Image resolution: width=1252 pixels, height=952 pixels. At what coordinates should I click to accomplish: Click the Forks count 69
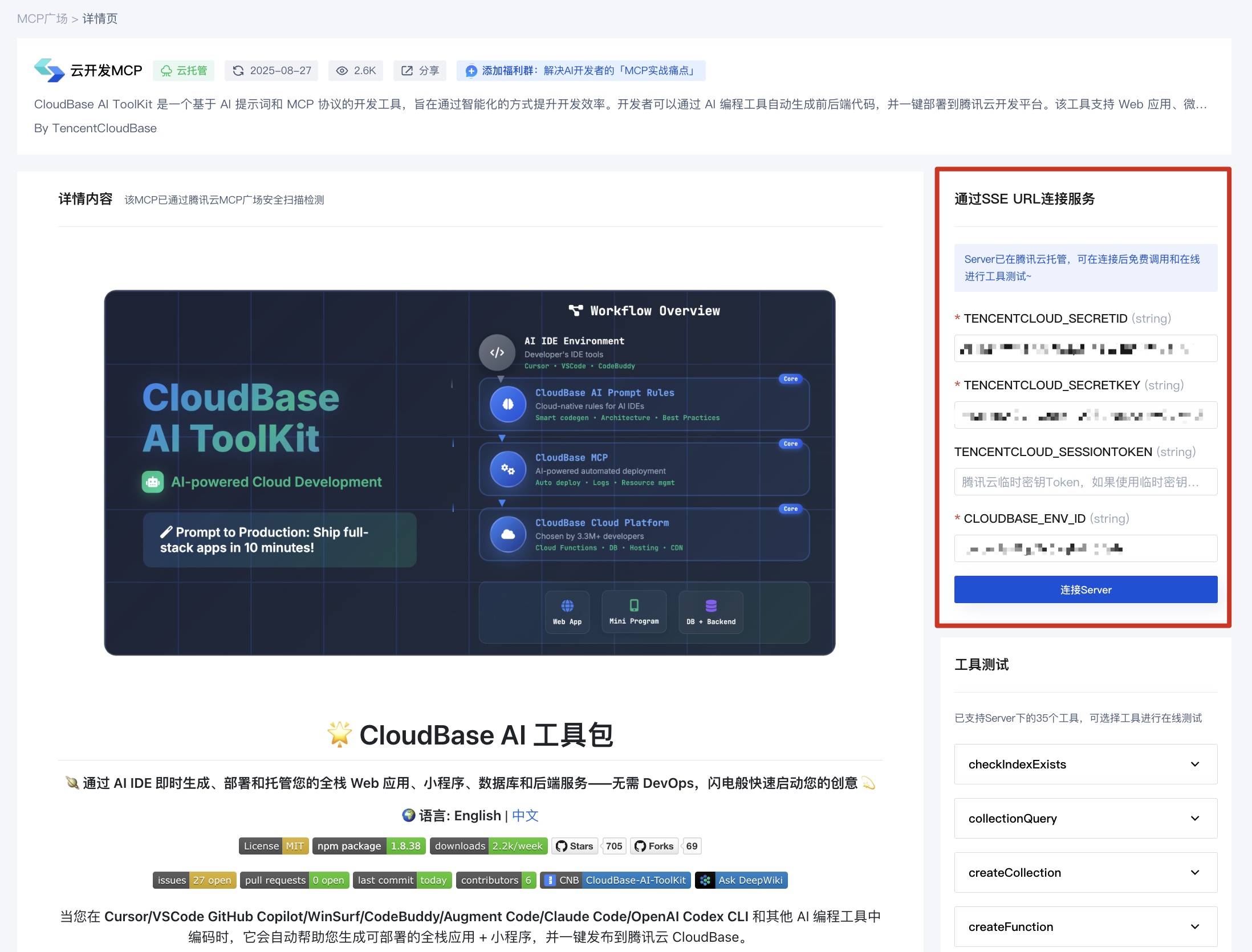(x=692, y=846)
